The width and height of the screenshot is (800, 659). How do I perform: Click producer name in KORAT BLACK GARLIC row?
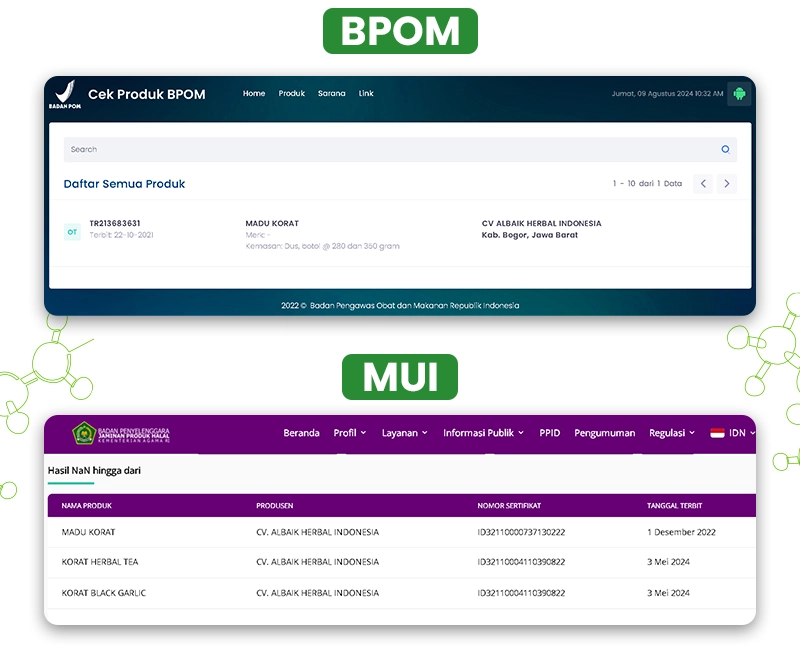[x=317, y=593]
